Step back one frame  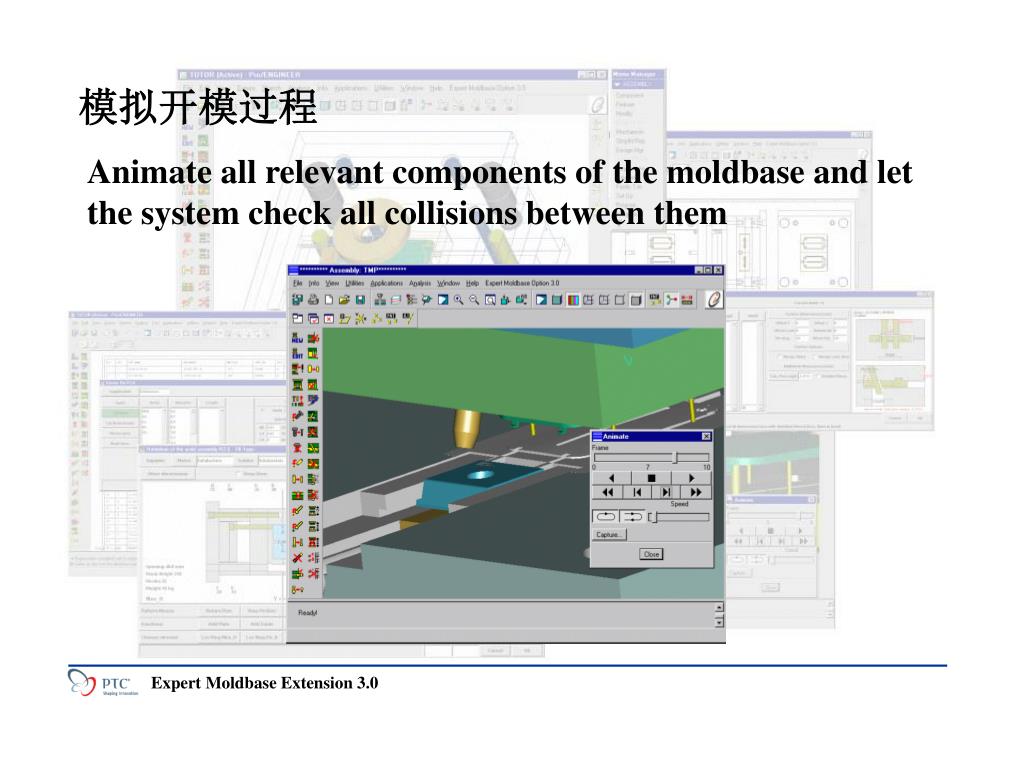(x=637, y=492)
